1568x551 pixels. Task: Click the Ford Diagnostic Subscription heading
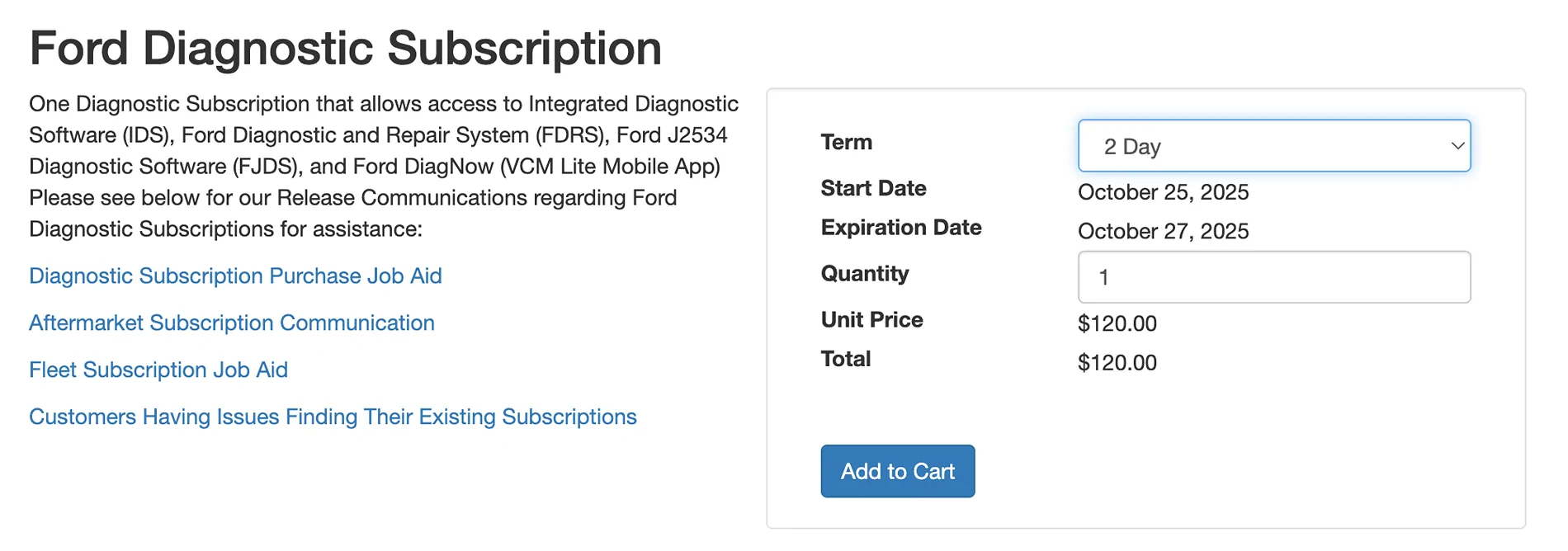coord(345,49)
